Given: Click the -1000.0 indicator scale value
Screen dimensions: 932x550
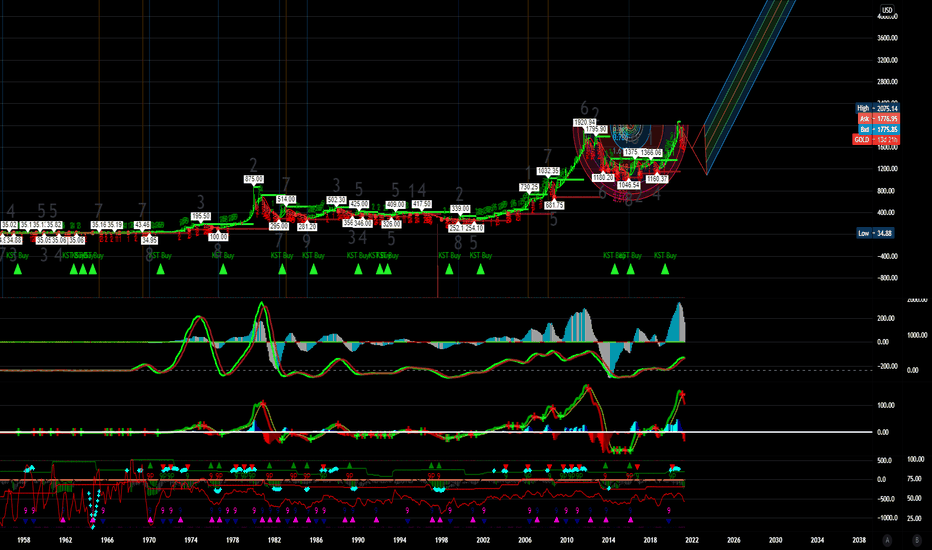Looking at the screenshot, I should pos(887,518).
